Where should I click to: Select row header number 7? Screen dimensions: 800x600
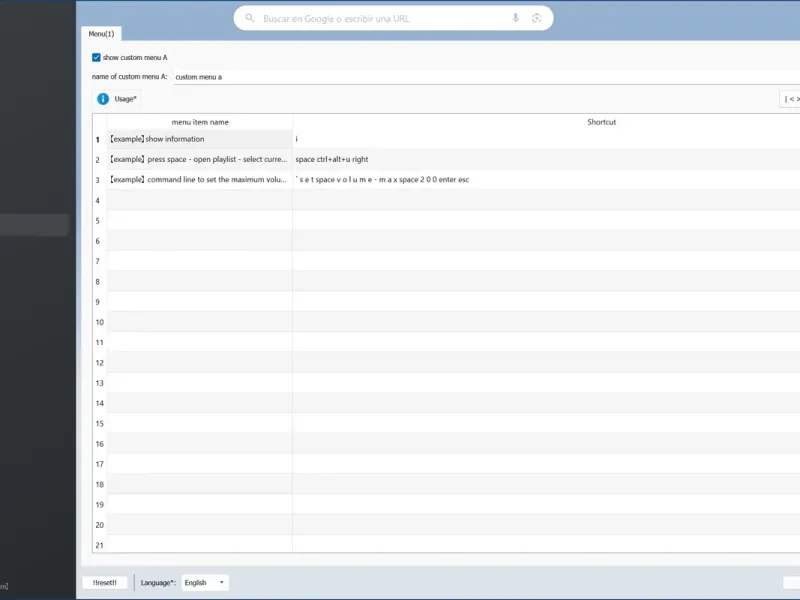coord(100,261)
